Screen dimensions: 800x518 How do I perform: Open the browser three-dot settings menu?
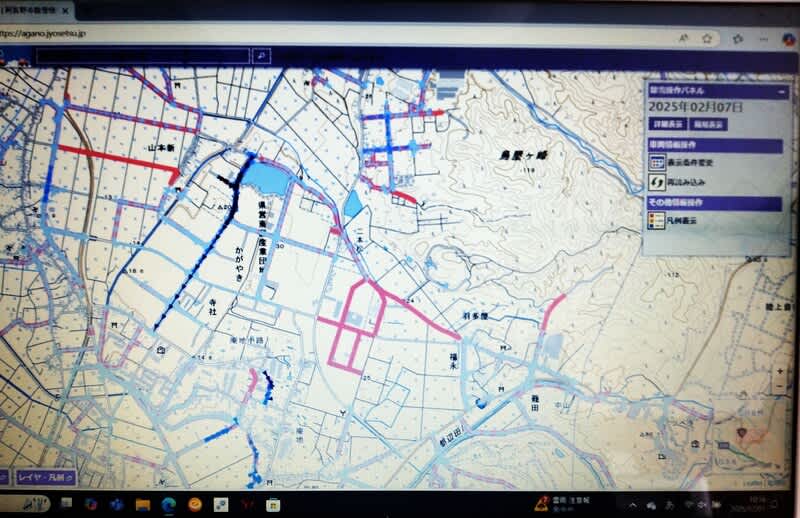pyautogui.click(x=764, y=39)
